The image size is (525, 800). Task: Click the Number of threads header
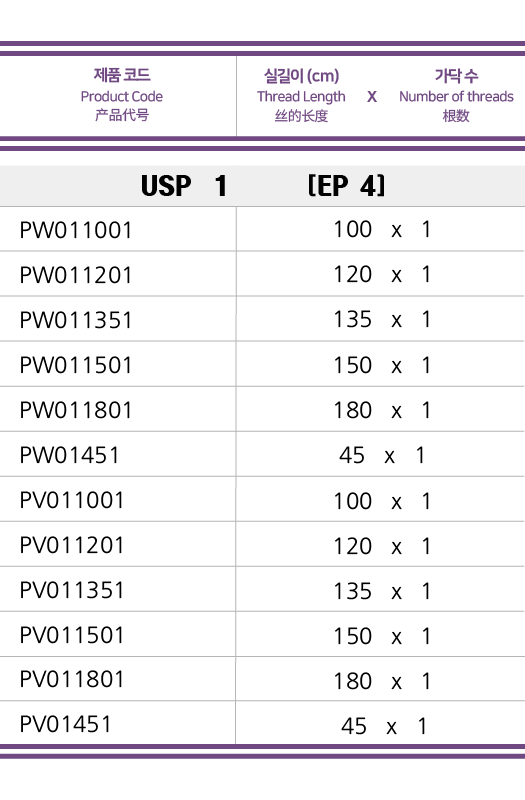(456, 96)
